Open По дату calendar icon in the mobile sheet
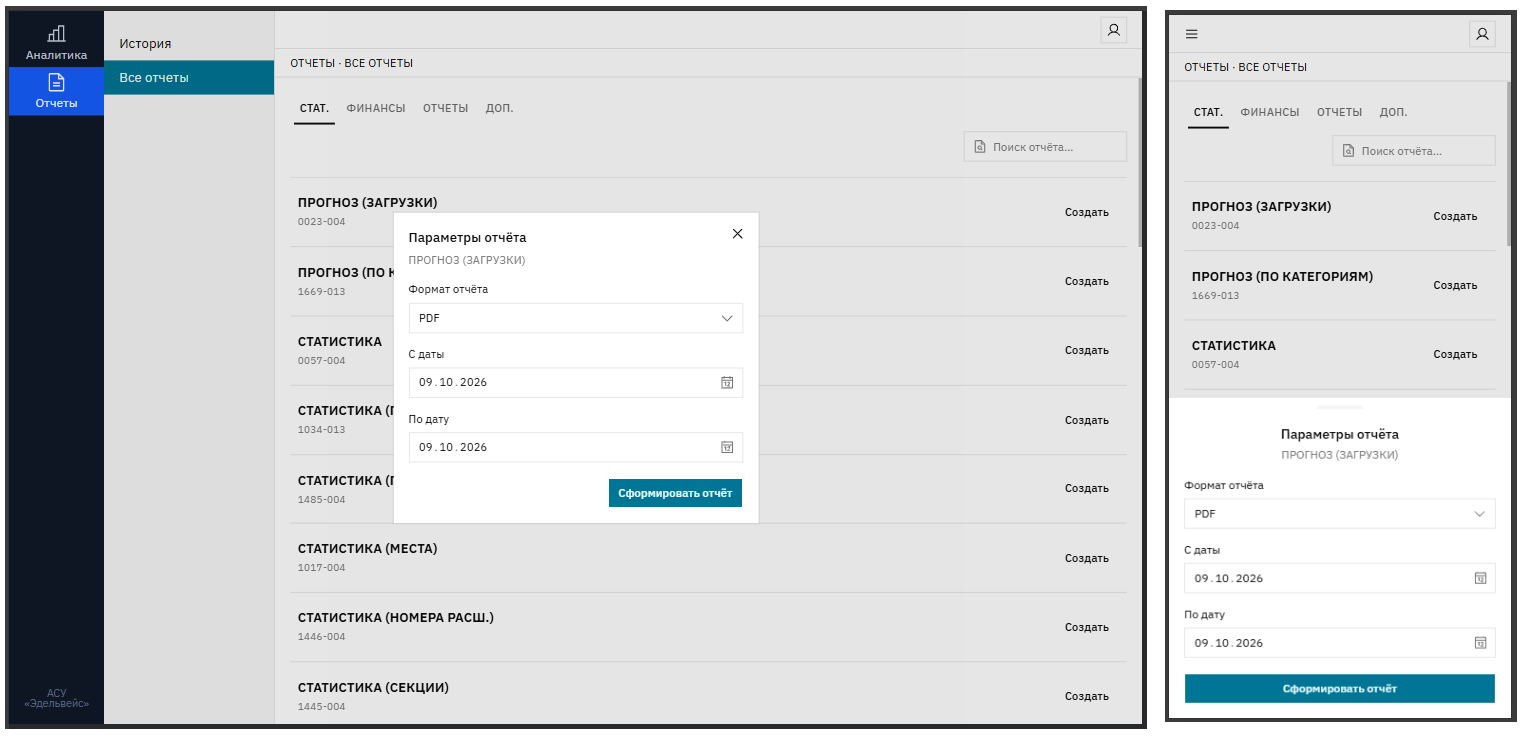 1480,643
